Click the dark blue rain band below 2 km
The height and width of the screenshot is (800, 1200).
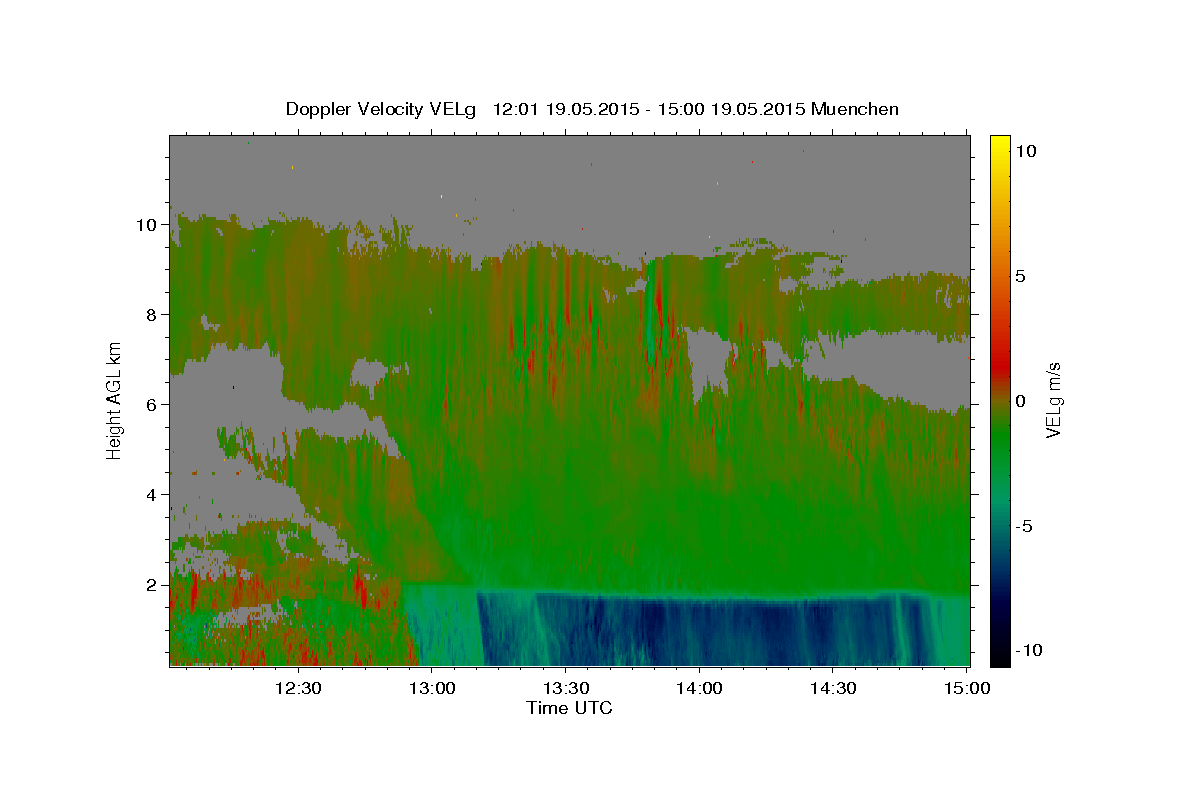pyautogui.click(x=710, y=632)
